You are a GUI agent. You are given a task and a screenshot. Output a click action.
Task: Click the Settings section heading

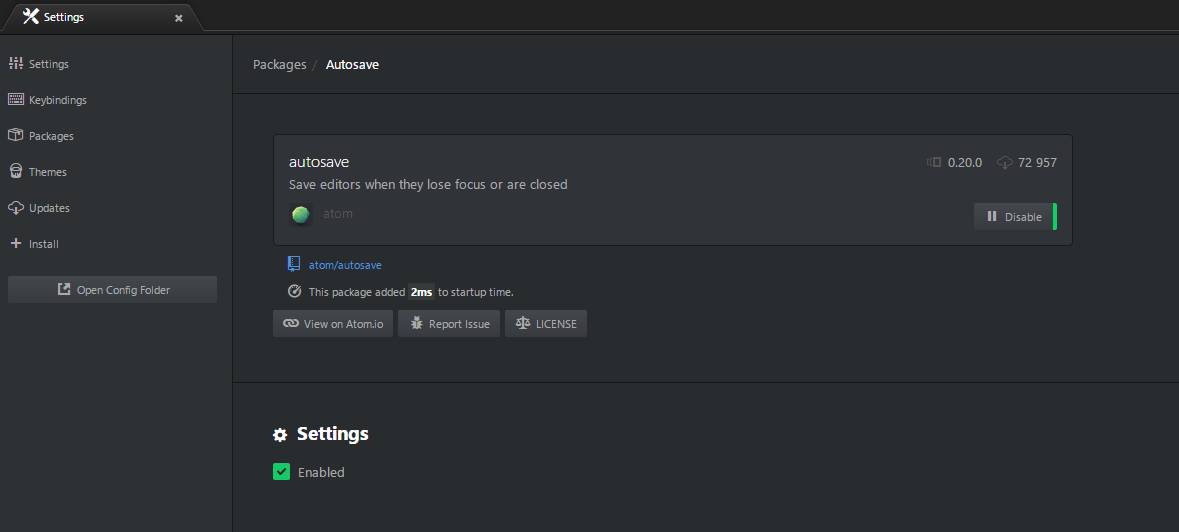tap(332, 434)
